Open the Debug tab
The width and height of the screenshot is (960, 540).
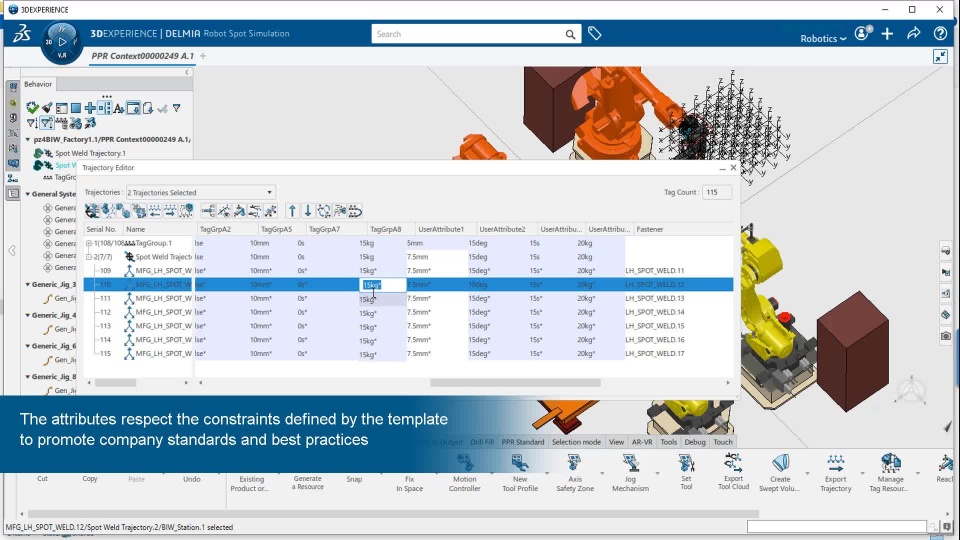695,442
